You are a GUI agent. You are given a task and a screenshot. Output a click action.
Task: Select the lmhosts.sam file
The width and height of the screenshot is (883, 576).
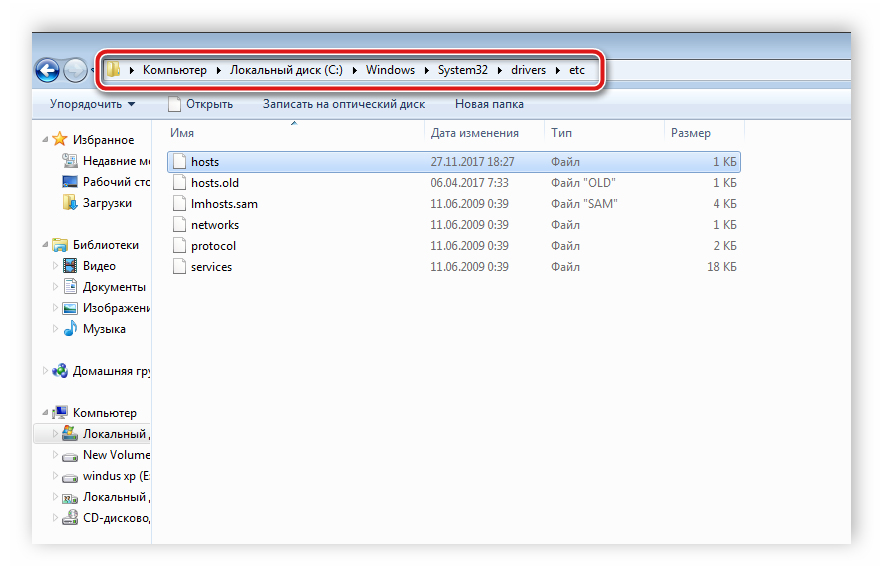(224, 204)
